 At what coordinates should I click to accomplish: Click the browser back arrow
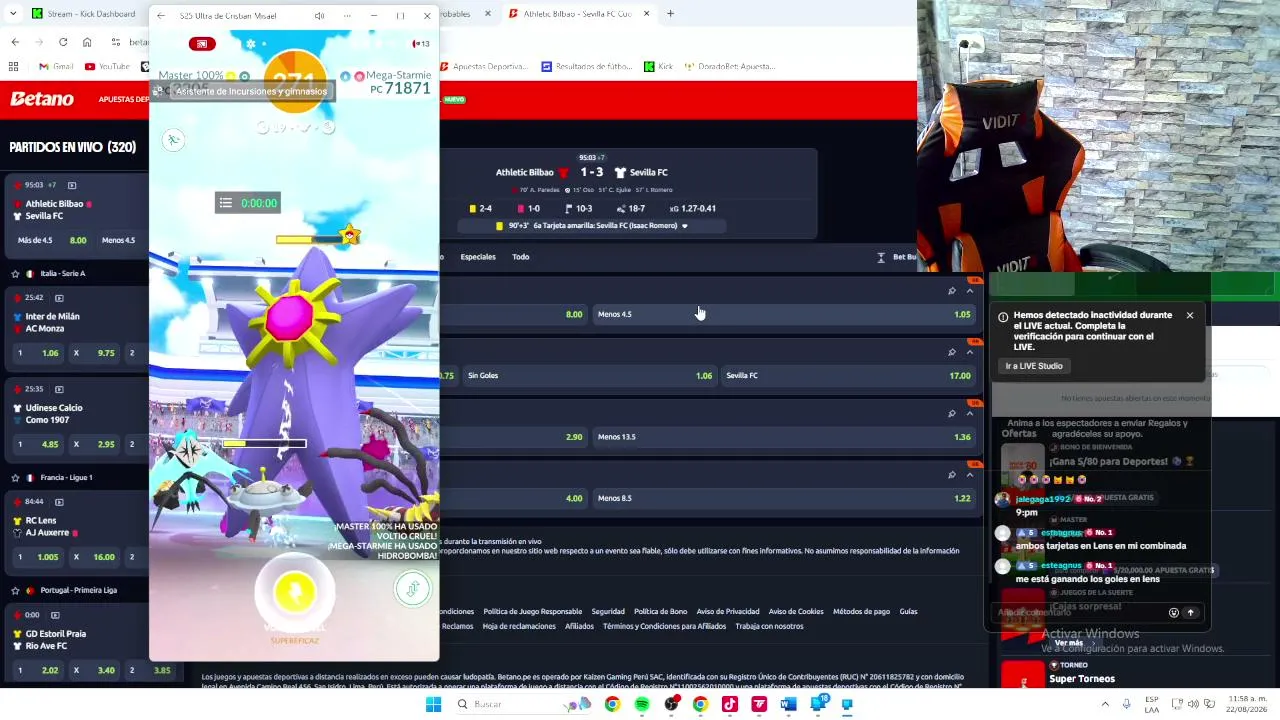click(15, 42)
